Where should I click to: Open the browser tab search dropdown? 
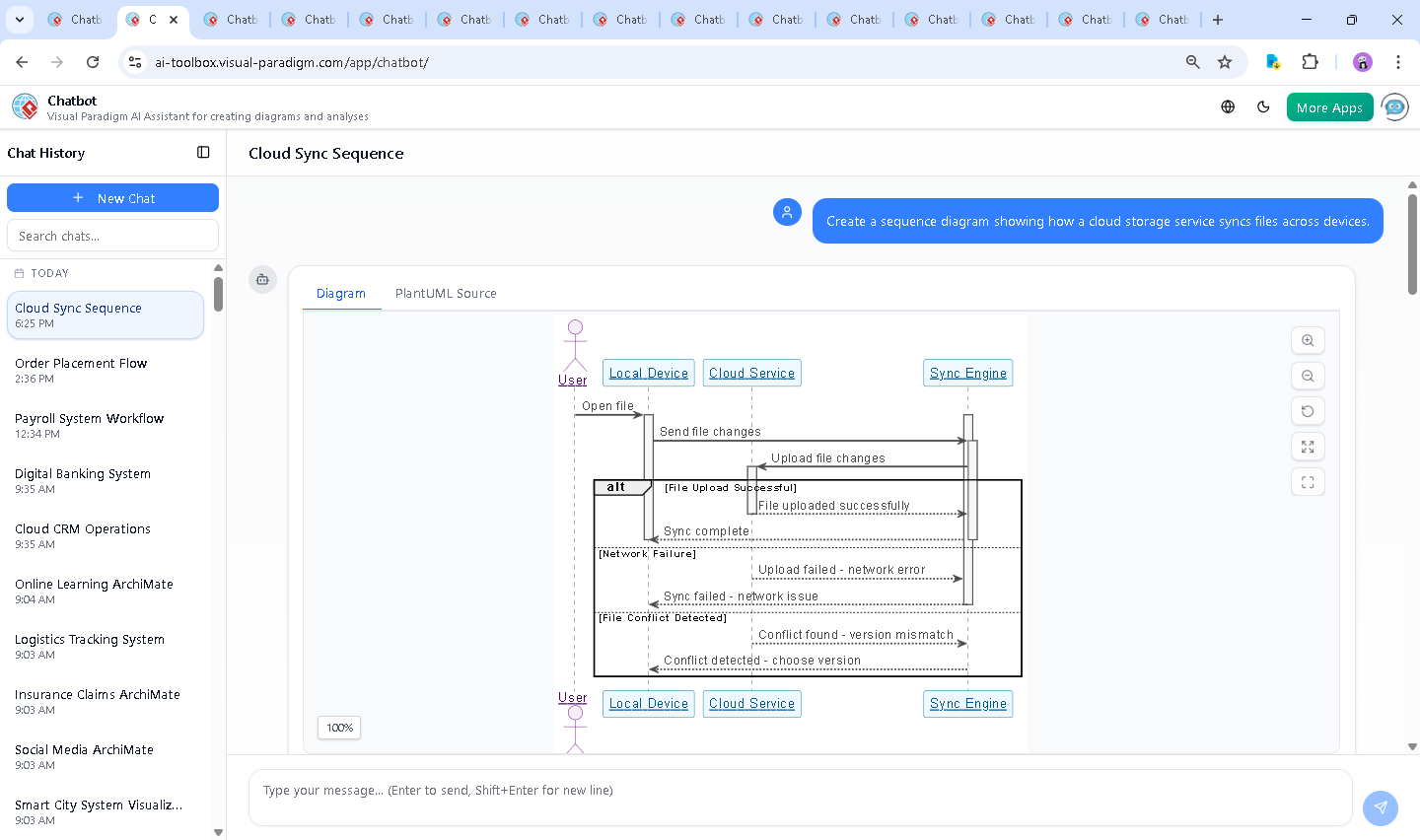tap(20, 20)
